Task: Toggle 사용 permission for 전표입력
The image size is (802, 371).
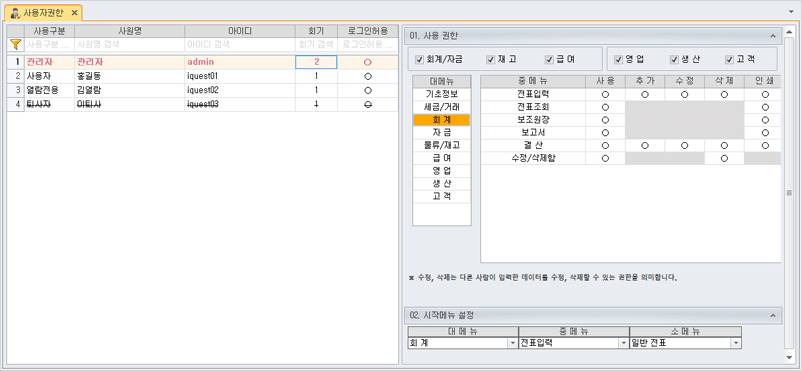Action: coord(606,95)
